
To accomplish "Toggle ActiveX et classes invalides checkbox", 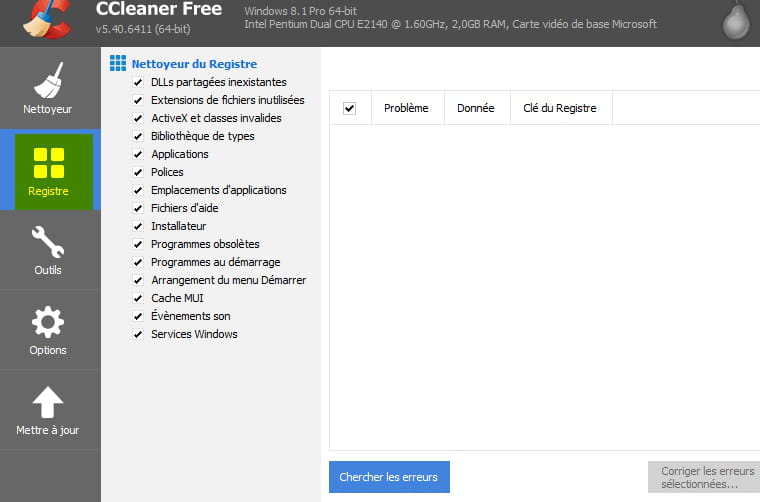I will coord(138,118).
